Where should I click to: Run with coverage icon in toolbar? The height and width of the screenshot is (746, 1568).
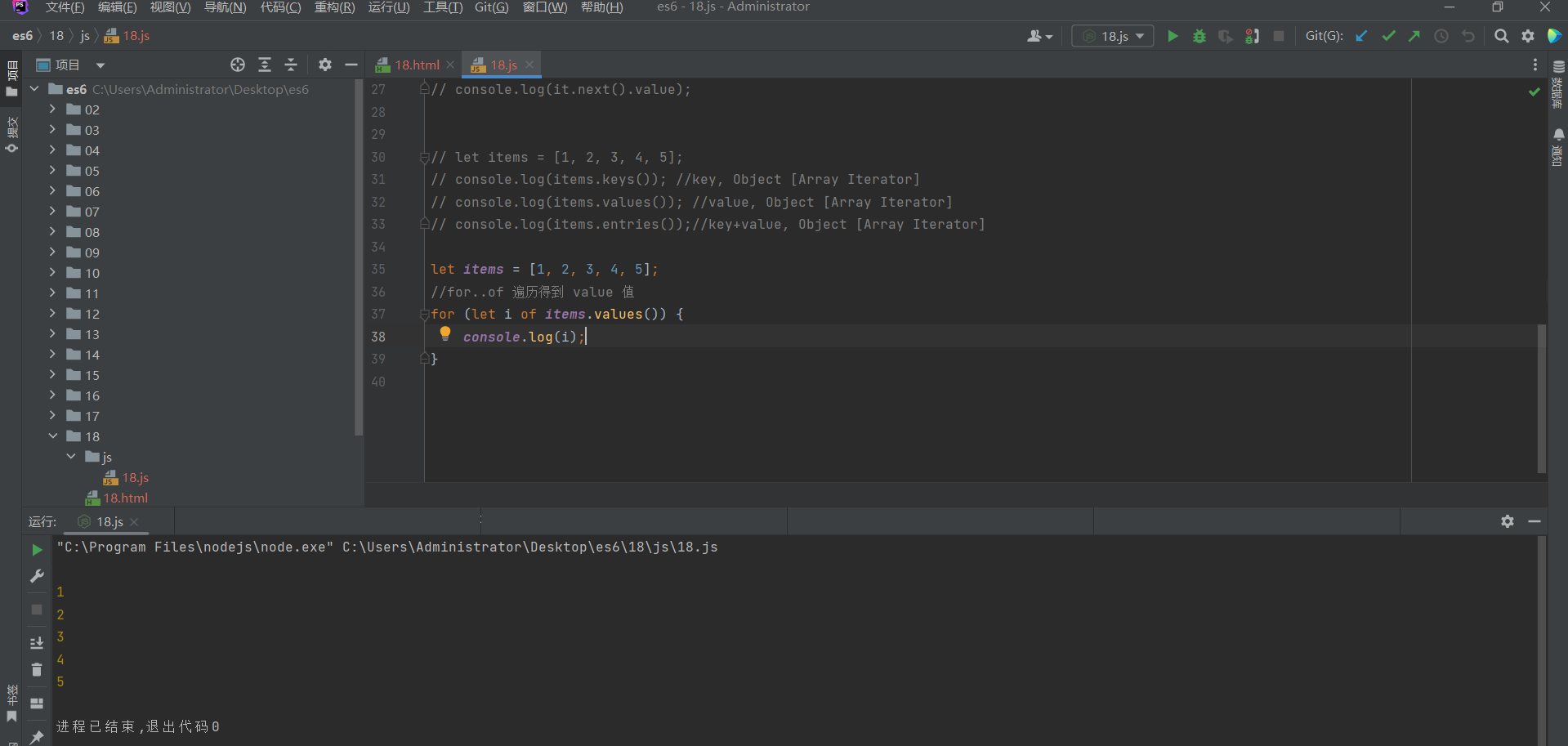[x=1225, y=36]
